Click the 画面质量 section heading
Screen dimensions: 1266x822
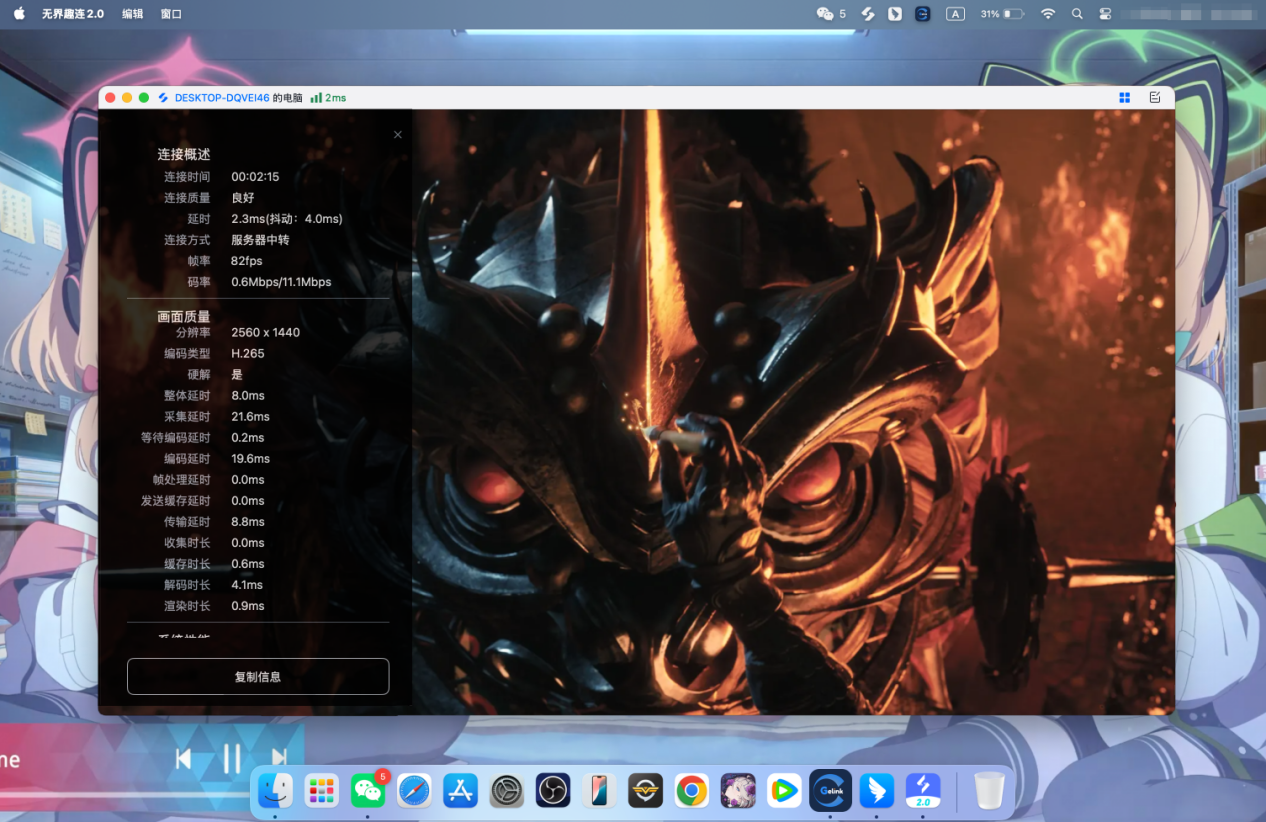click(184, 316)
